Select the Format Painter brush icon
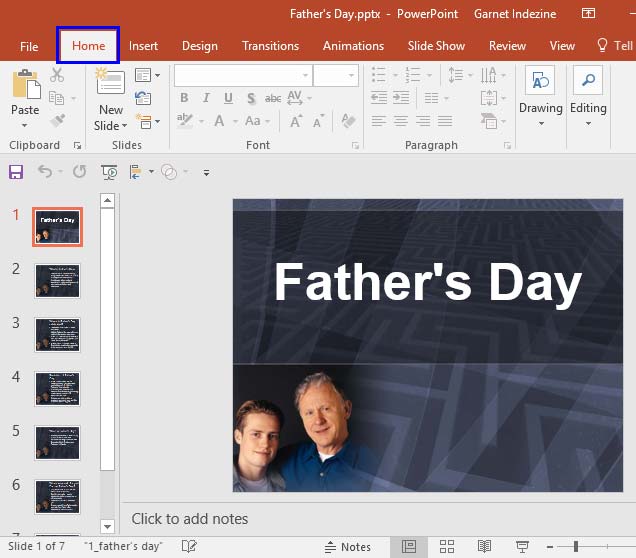The image size is (636, 558). 58,120
